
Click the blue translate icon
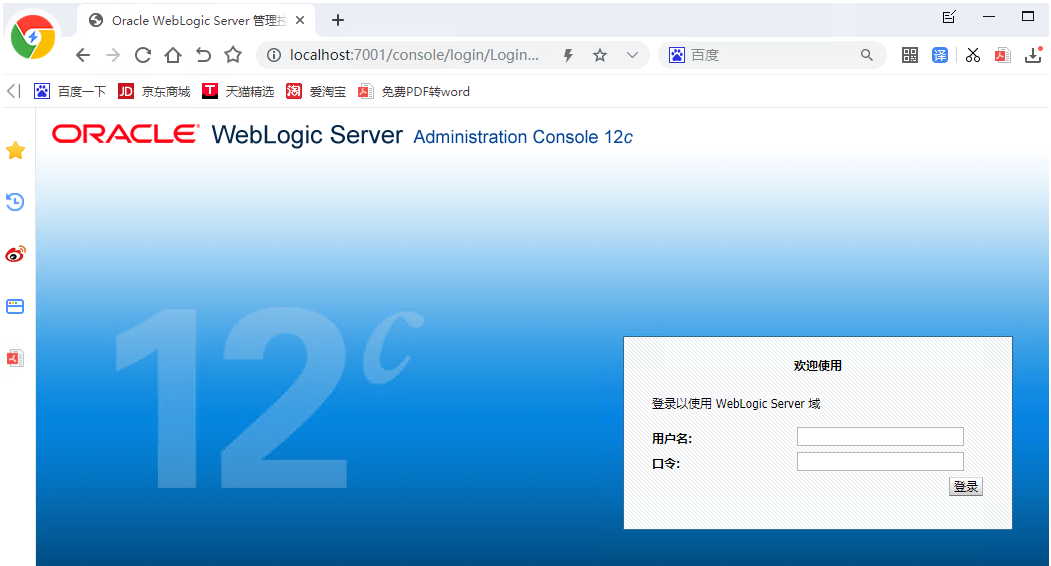click(x=940, y=55)
